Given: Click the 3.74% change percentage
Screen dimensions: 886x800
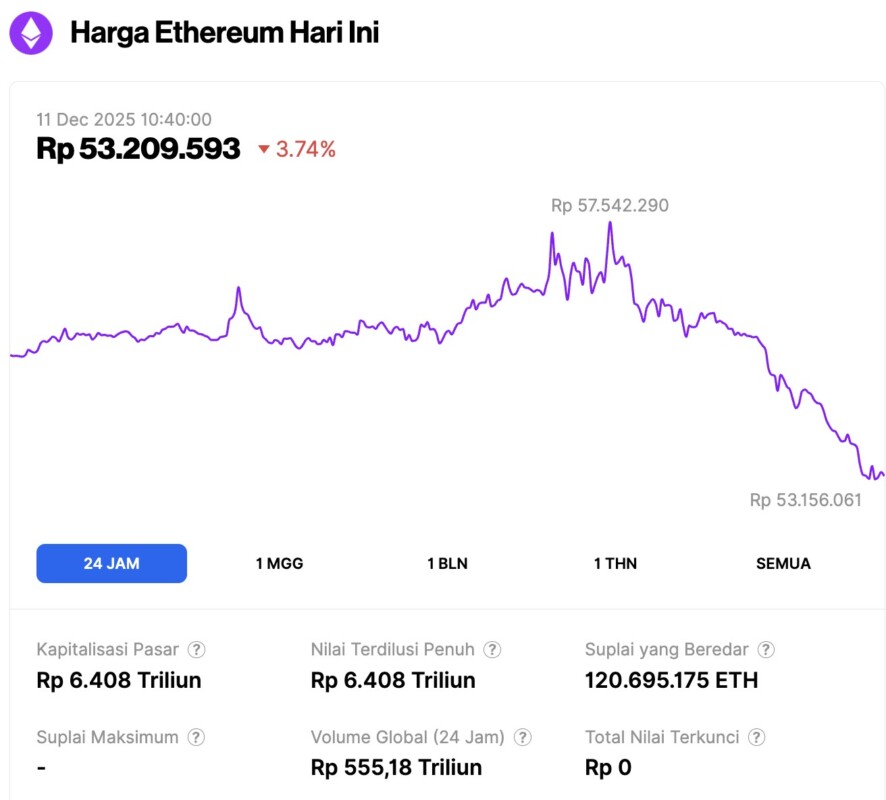Looking at the screenshot, I should tap(306, 150).
